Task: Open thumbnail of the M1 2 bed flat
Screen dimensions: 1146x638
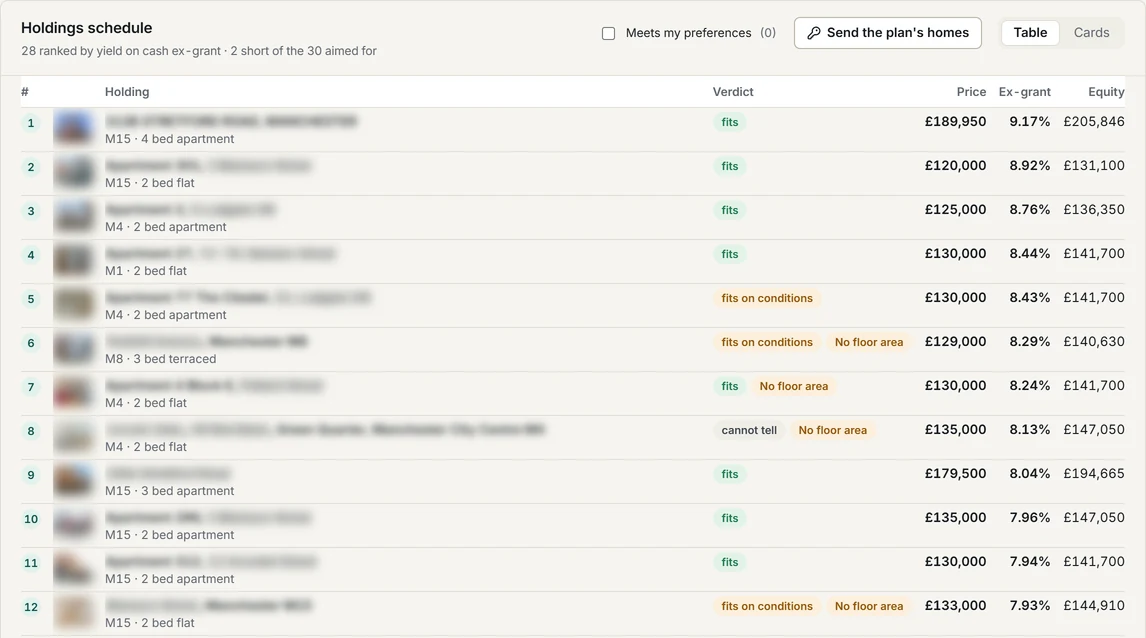Action: 74,261
